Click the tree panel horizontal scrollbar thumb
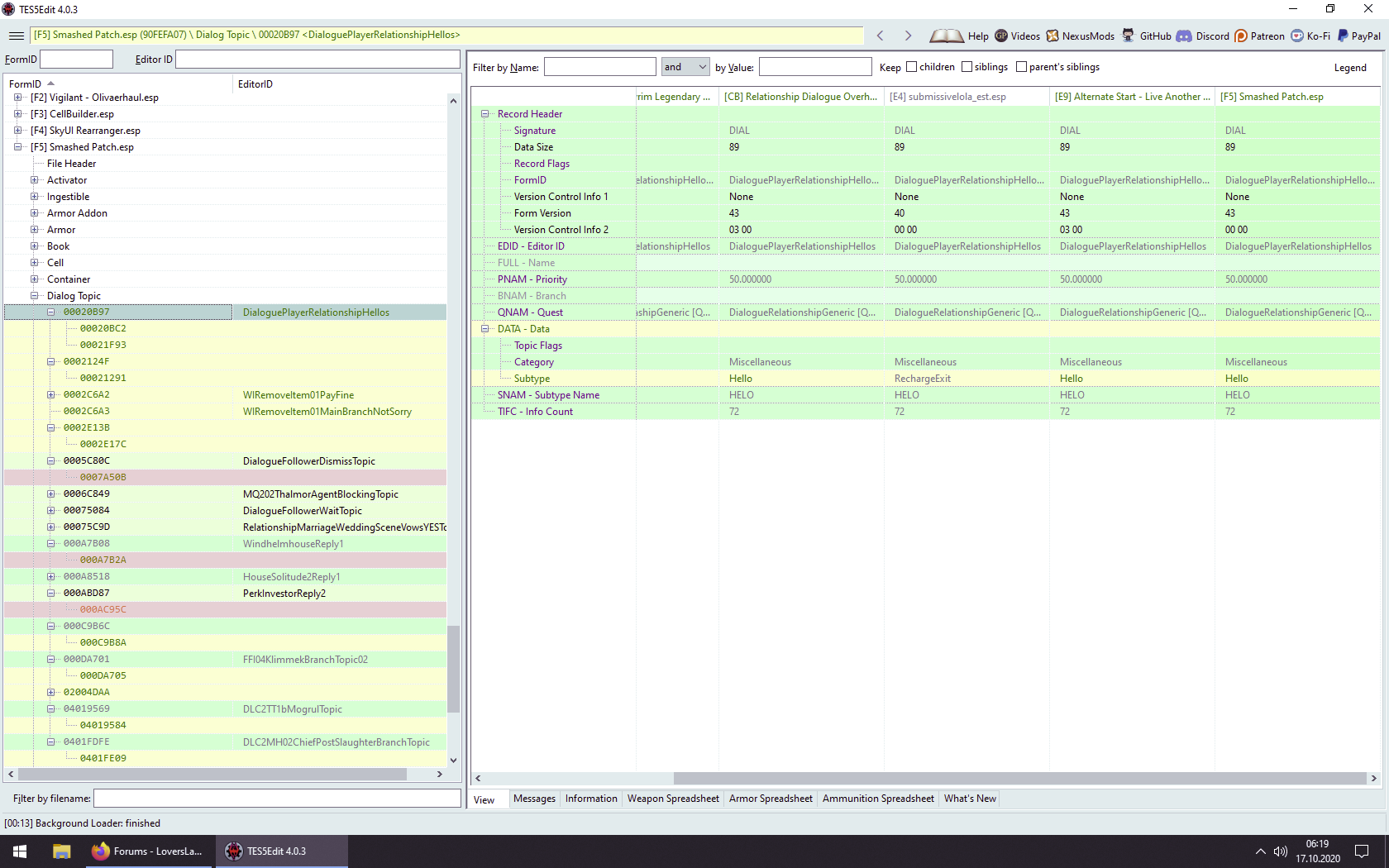 (212, 775)
